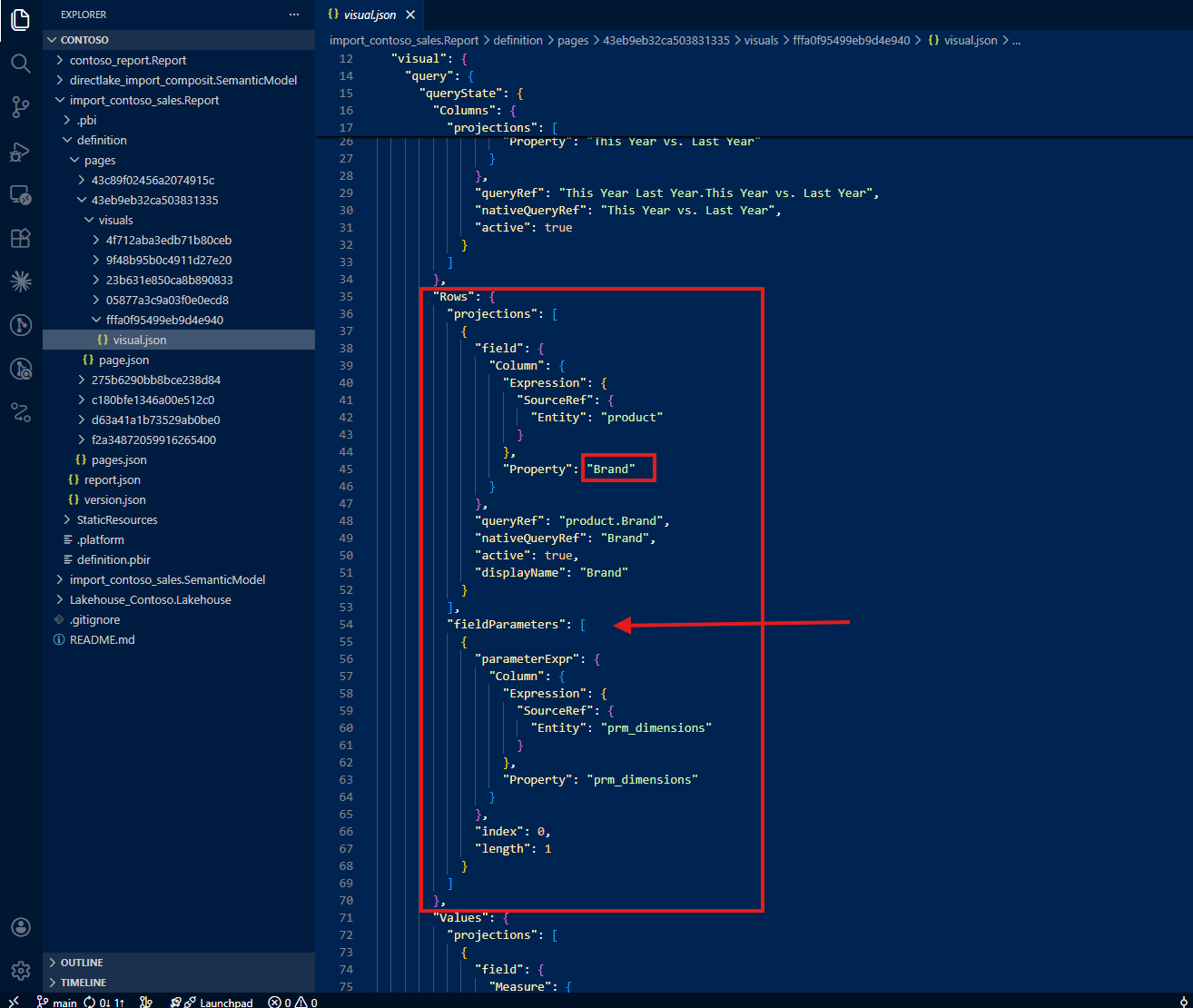
Task: Expand visual folder 4f712aba3edb71b80ceb
Action: click(x=179, y=240)
